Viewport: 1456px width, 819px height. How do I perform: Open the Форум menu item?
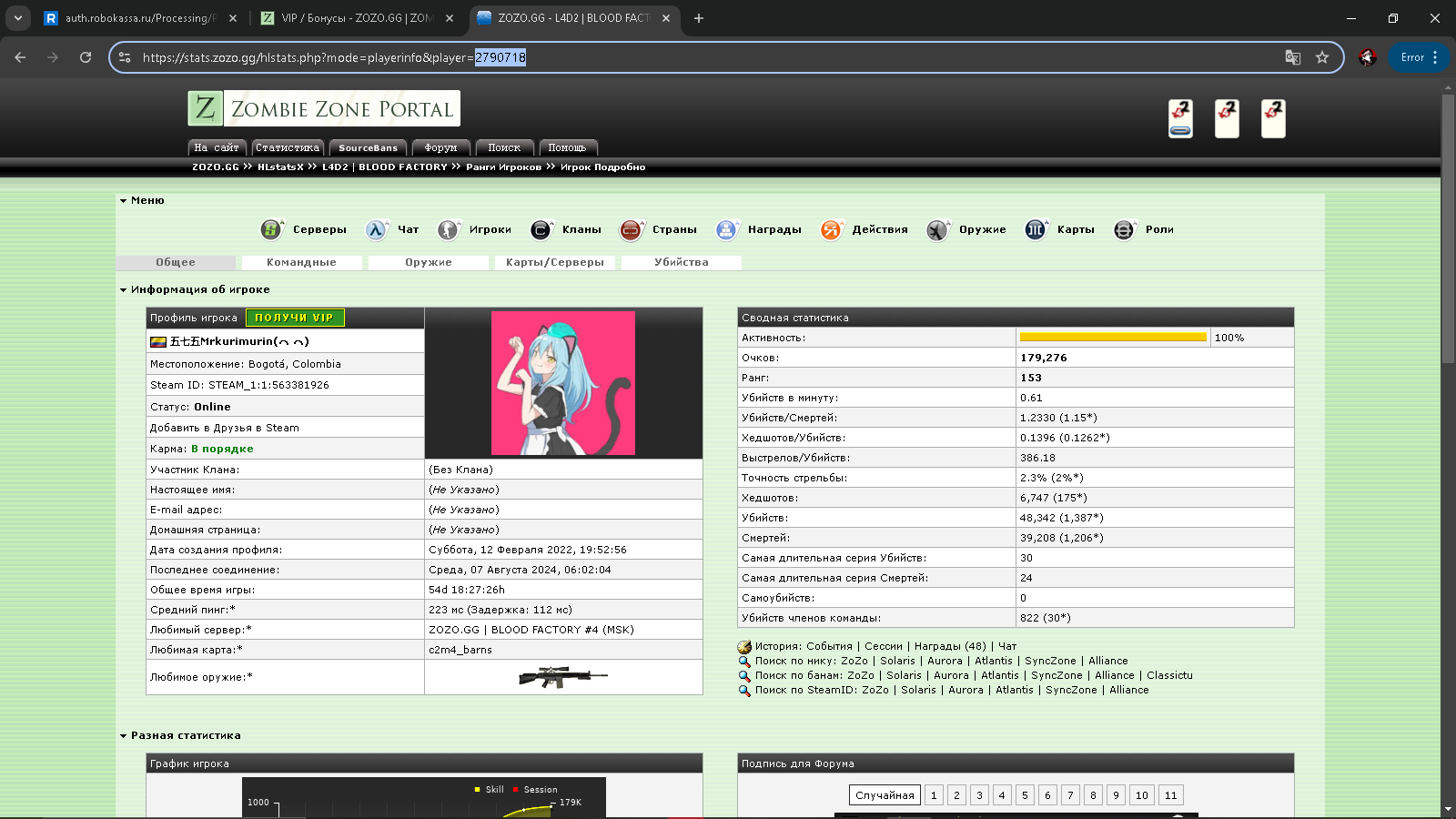(x=440, y=147)
